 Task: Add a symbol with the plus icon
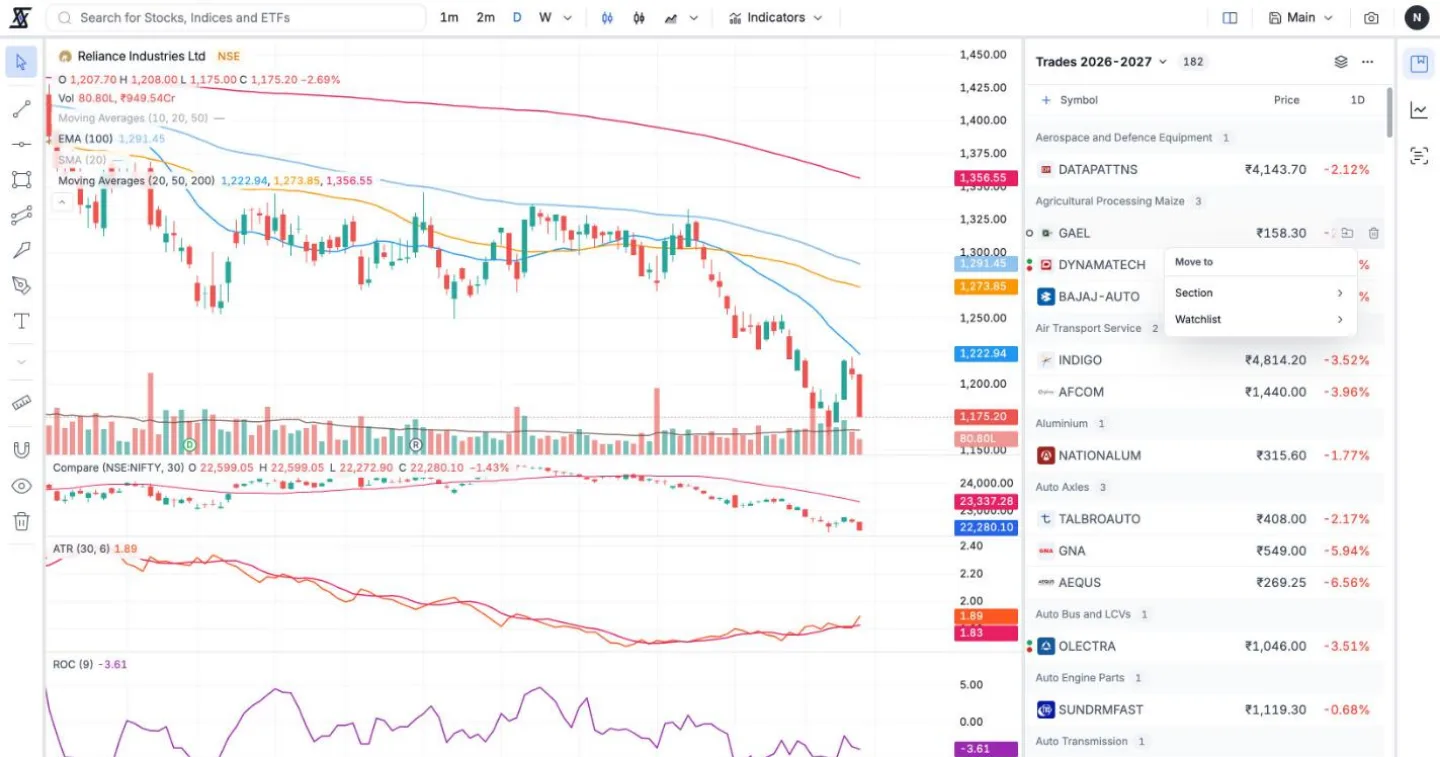[x=1046, y=100]
